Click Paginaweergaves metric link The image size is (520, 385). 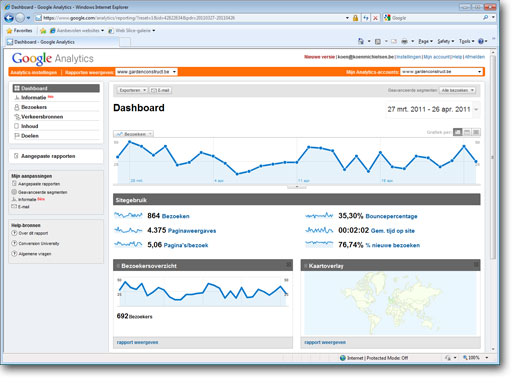pos(192,231)
